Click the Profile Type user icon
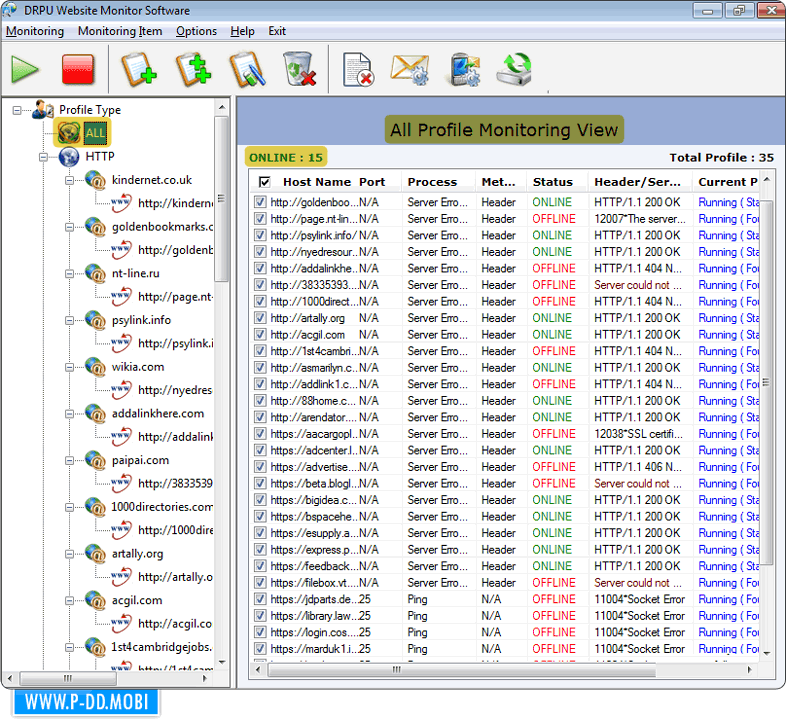Viewport: 786px width, 720px height. [x=43, y=109]
